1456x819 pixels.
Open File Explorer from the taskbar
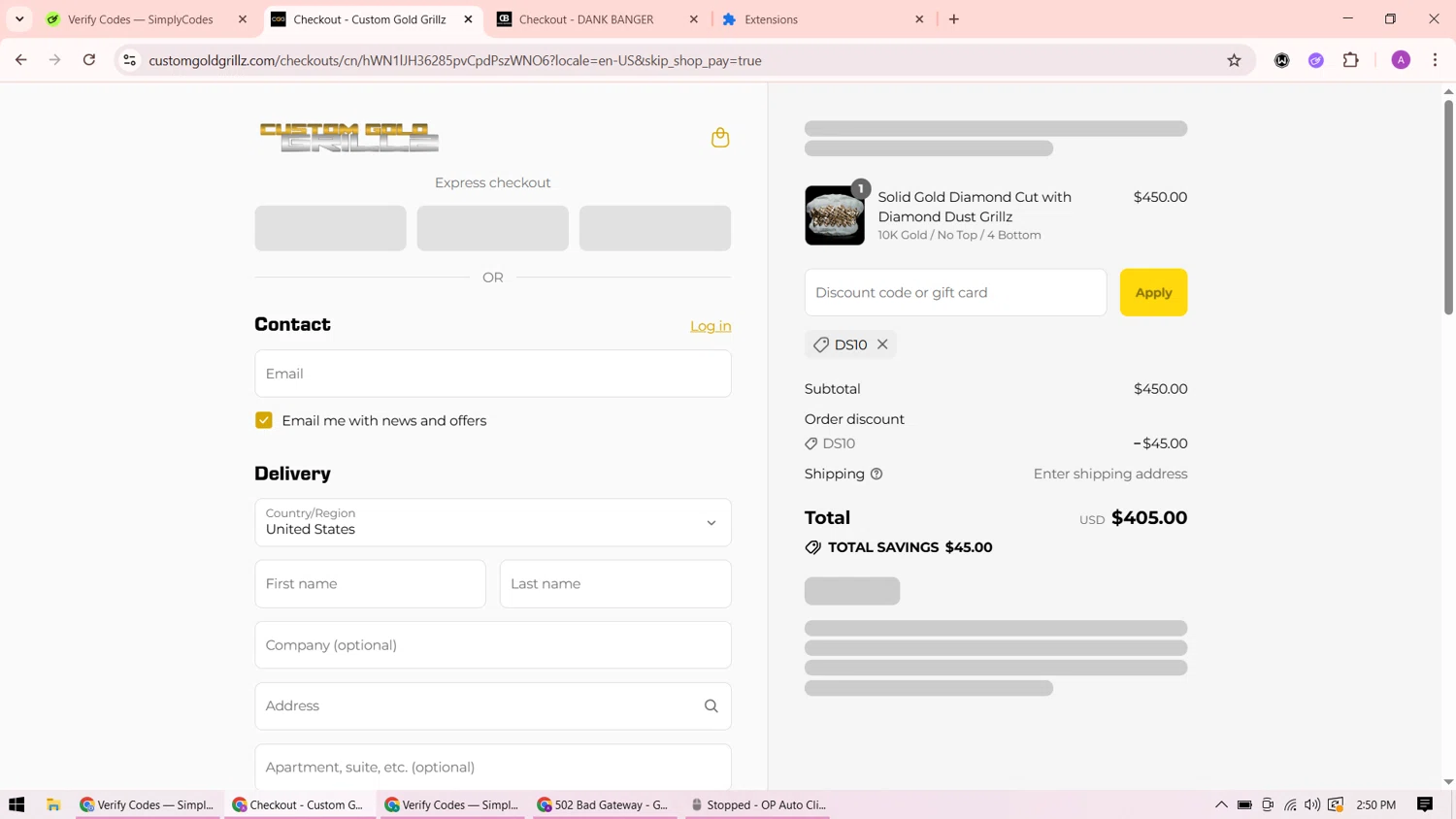tap(53, 804)
